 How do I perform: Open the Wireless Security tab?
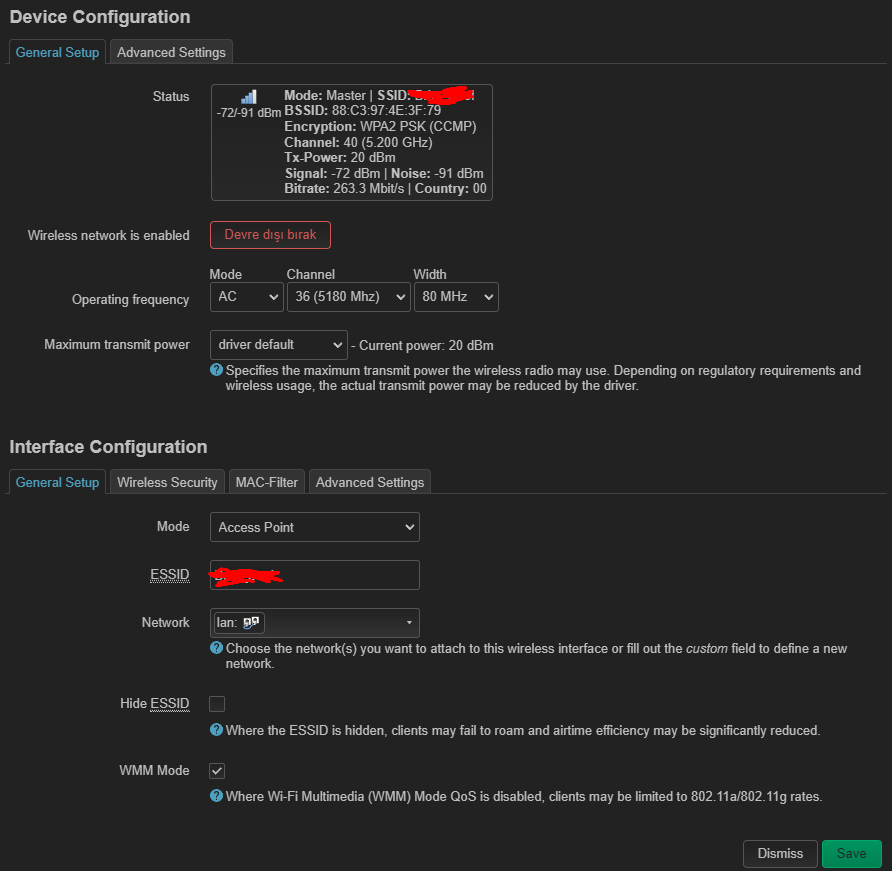[x=167, y=482]
